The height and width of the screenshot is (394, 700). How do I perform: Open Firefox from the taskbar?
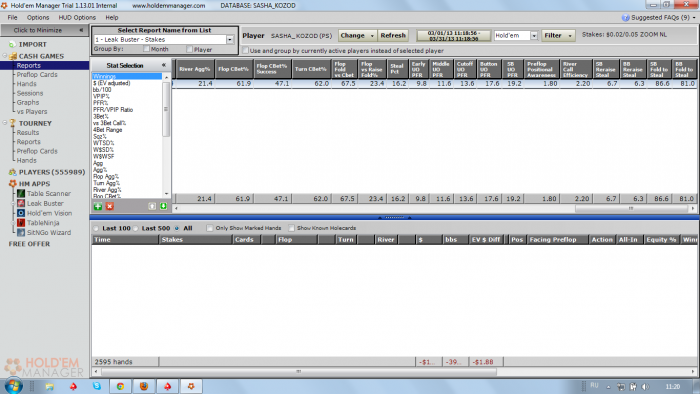[x=144, y=386]
